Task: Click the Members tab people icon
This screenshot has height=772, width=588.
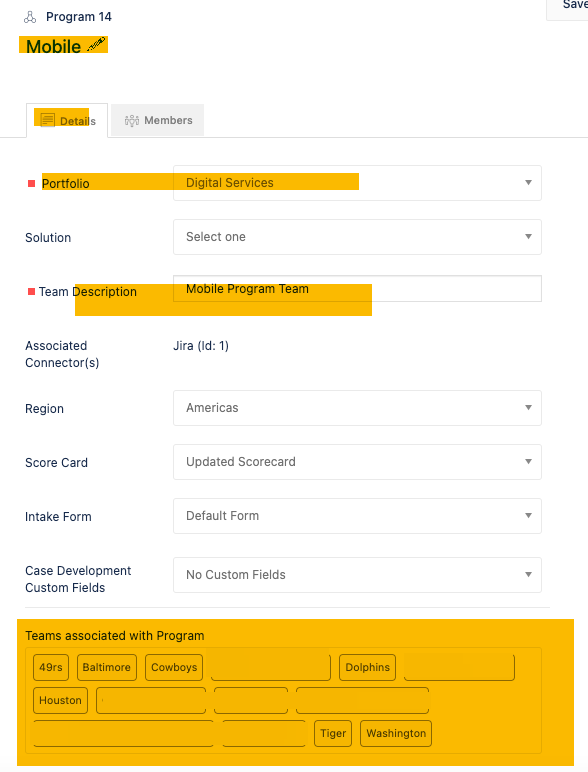Action: click(132, 120)
